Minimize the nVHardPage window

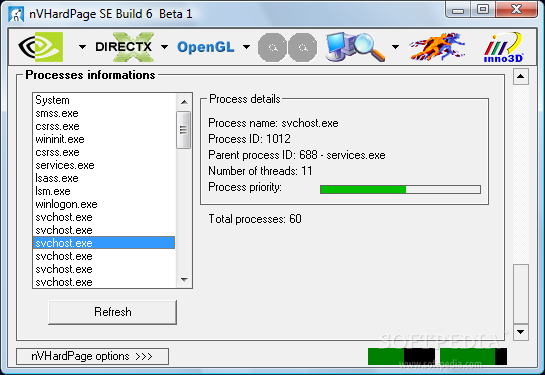(x=458, y=10)
